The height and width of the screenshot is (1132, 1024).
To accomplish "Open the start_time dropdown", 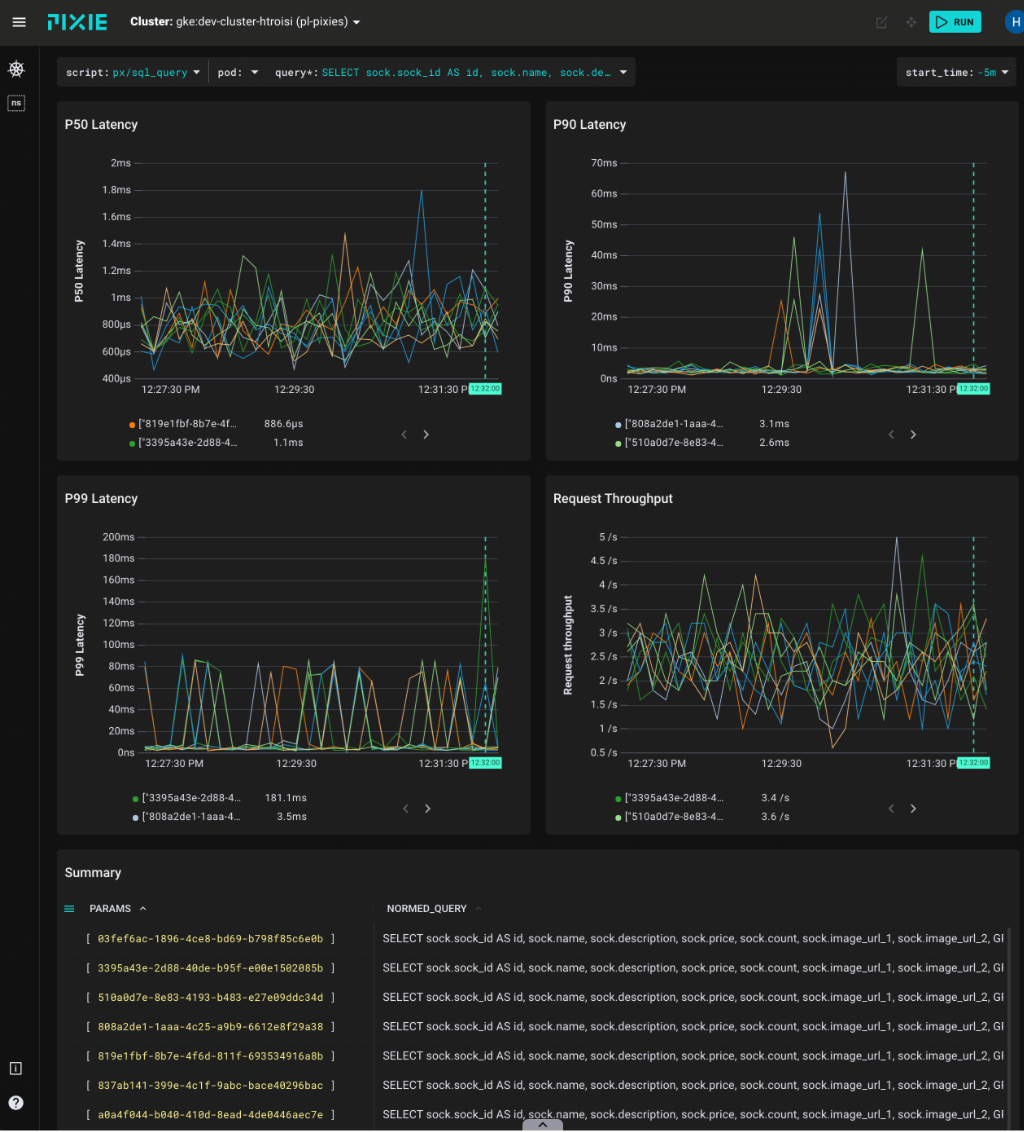I will 956,72.
